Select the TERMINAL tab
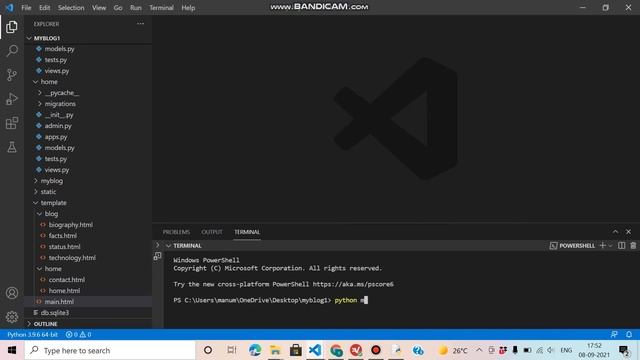The width and height of the screenshot is (640, 360). [x=247, y=232]
